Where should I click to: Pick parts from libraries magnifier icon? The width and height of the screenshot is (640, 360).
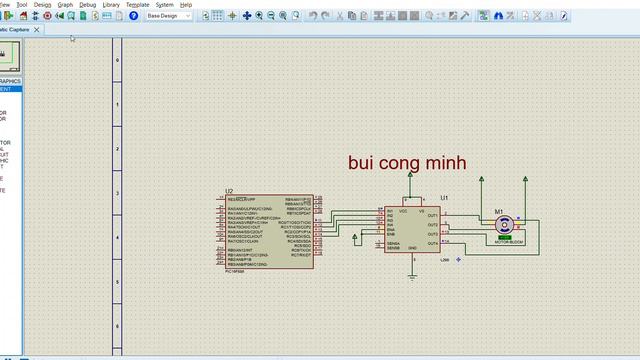pyautogui.click(x=429, y=16)
